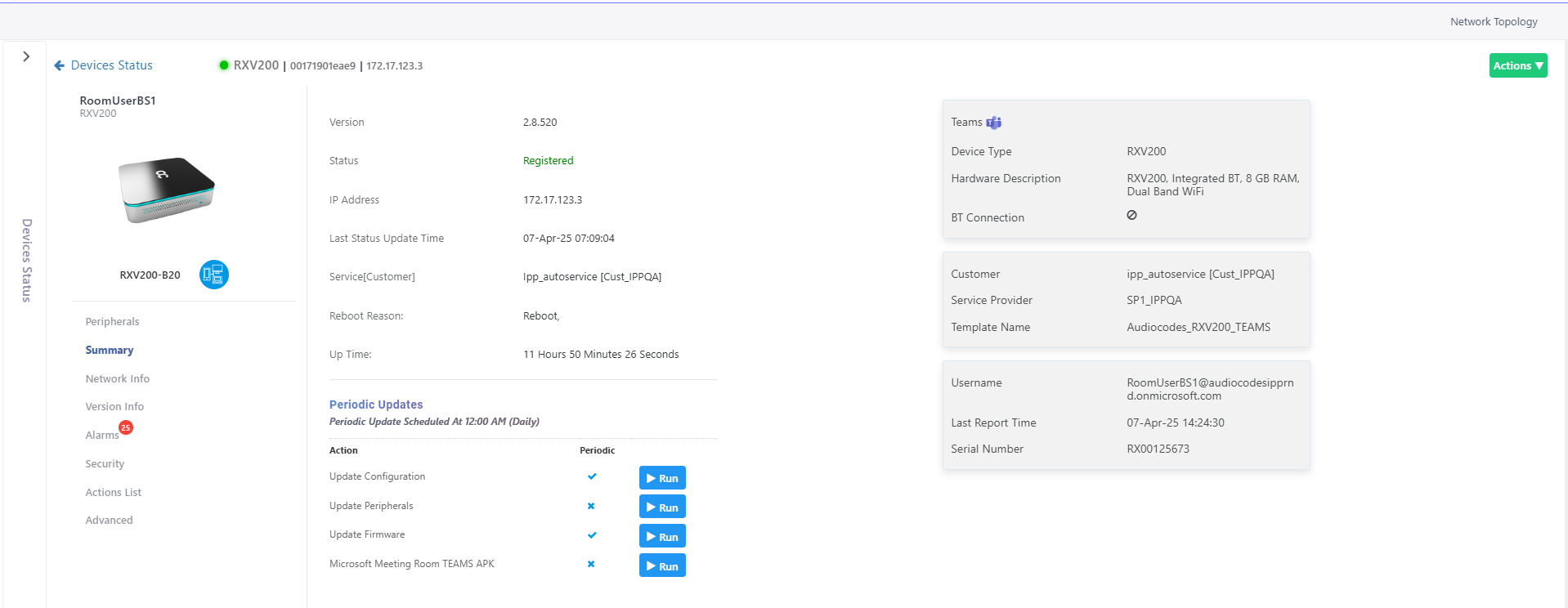Click the green online status indicator dot

[224, 65]
